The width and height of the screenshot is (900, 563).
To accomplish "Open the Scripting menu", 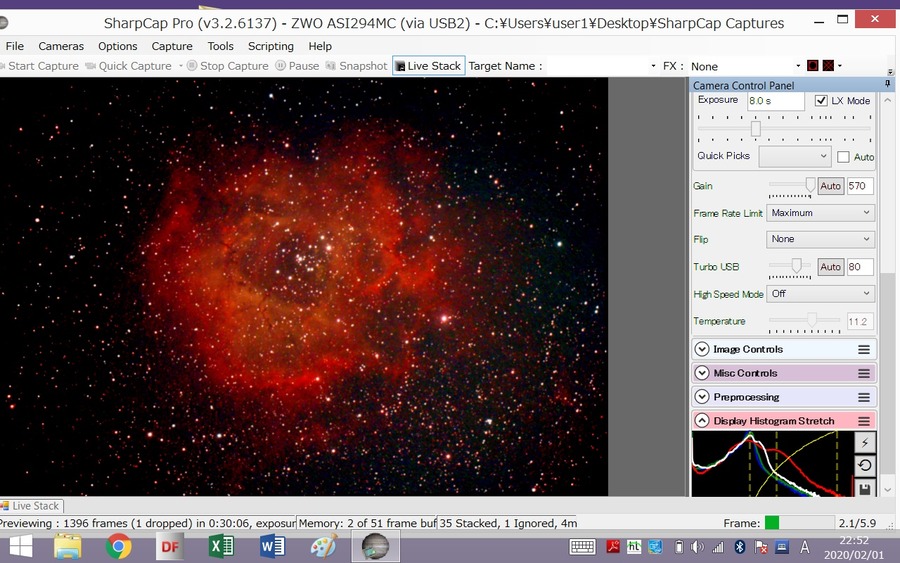I will [x=270, y=46].
